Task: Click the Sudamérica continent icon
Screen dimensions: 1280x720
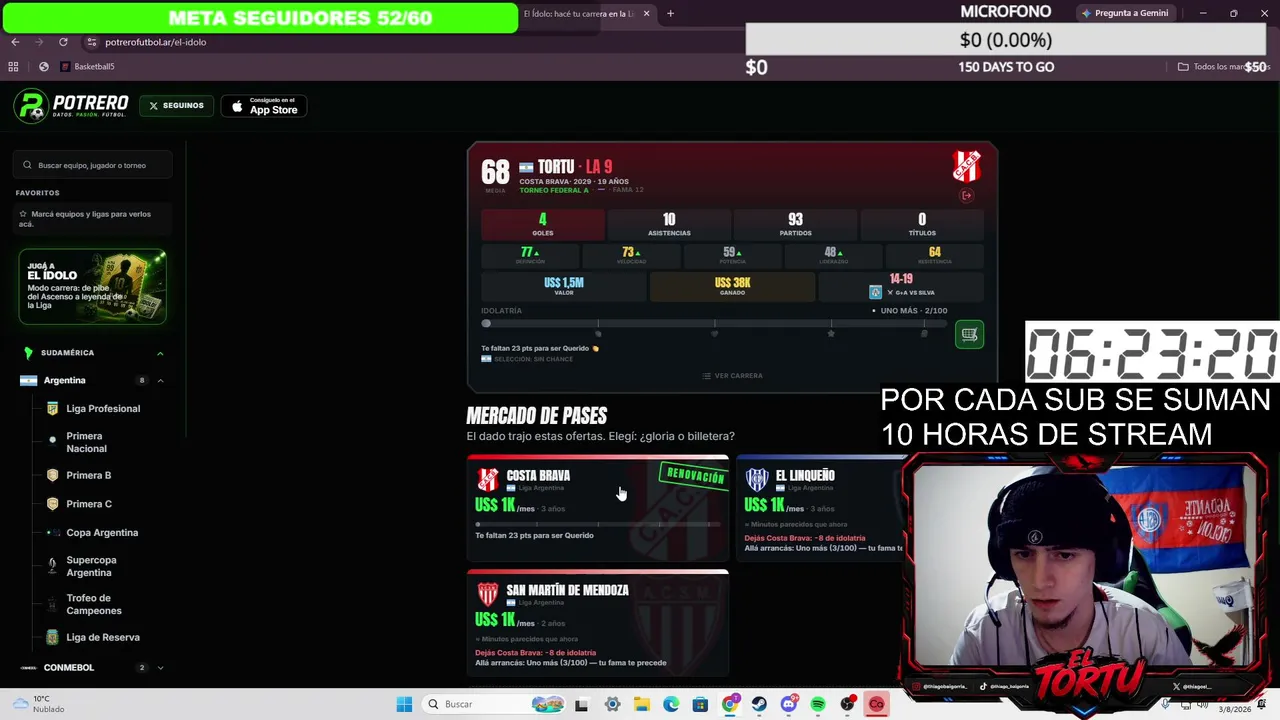Action: pyautogui.click(x=28, y=353)
